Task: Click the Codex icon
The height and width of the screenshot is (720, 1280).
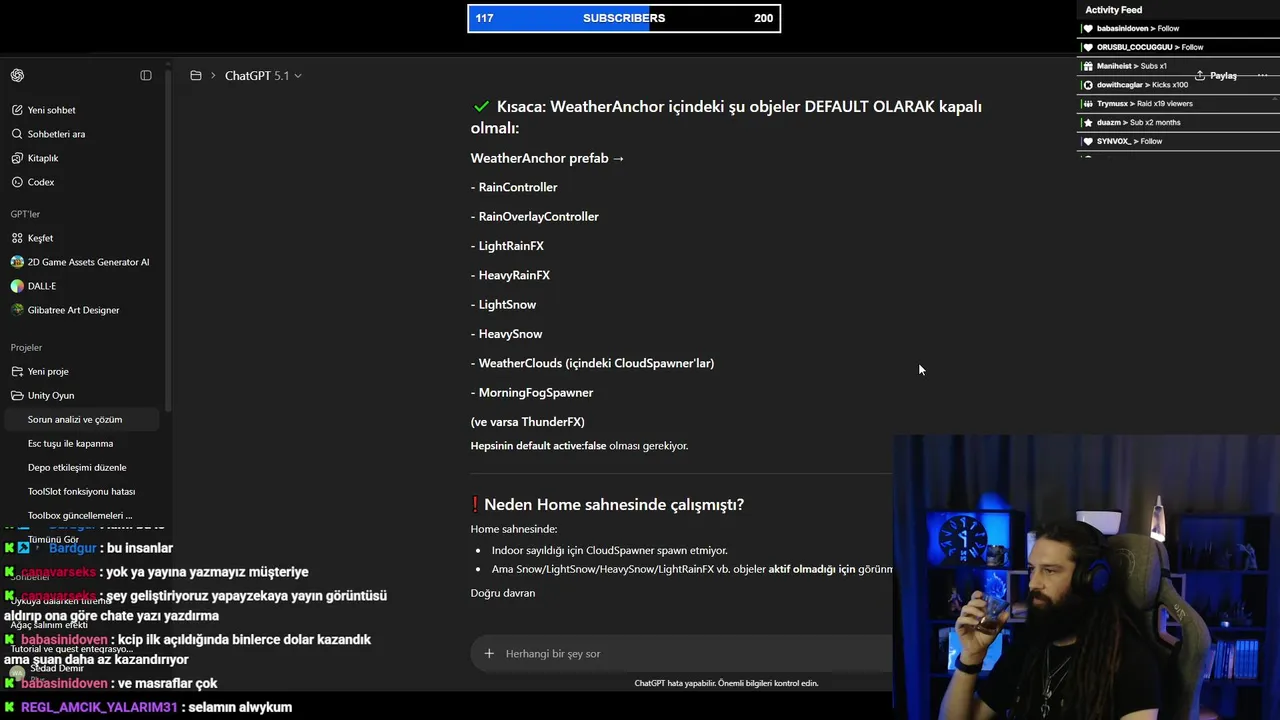Action: (x=17, y=182)
